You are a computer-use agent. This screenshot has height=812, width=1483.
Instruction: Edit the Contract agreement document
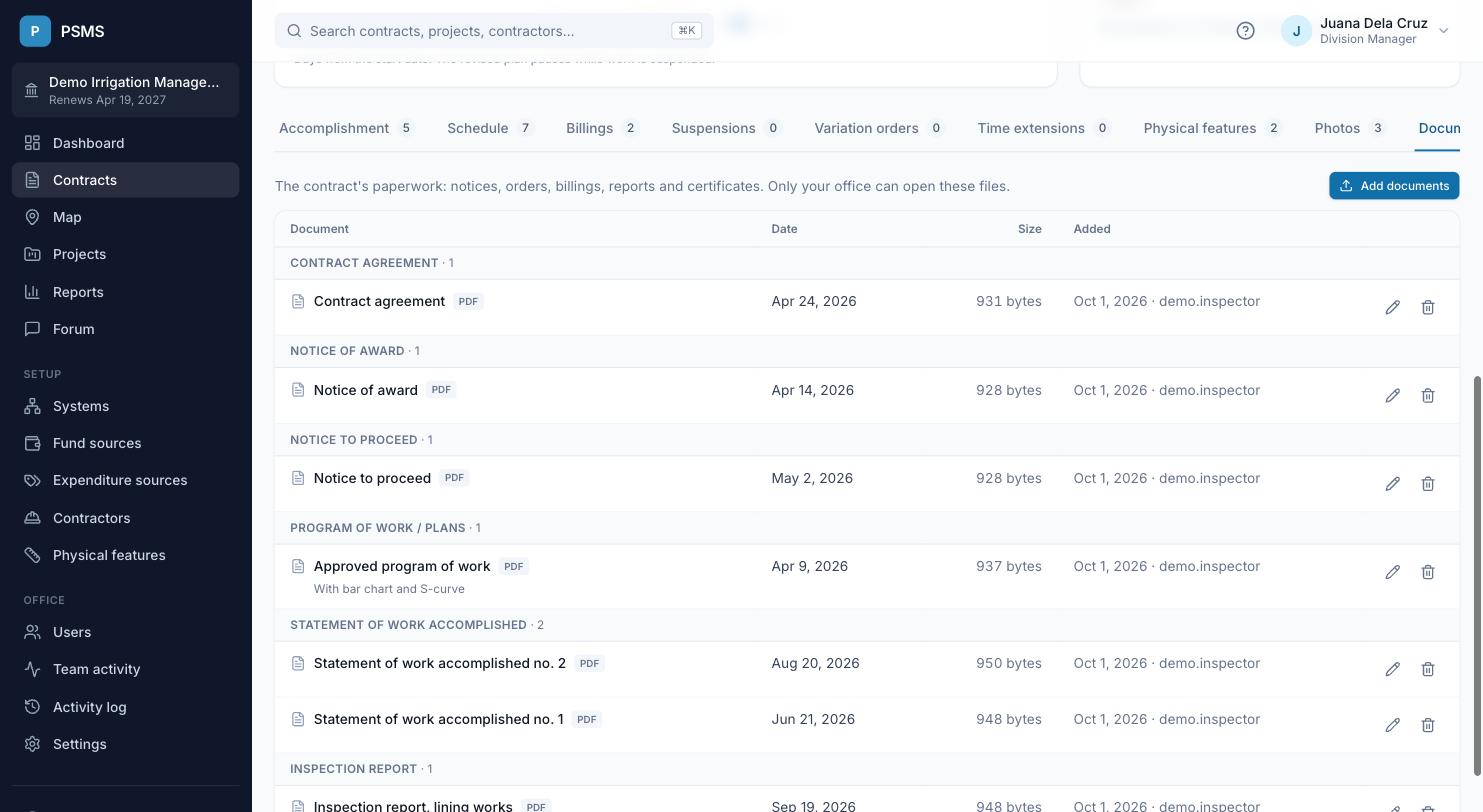pyautogui.click(x=1392, y=307)
